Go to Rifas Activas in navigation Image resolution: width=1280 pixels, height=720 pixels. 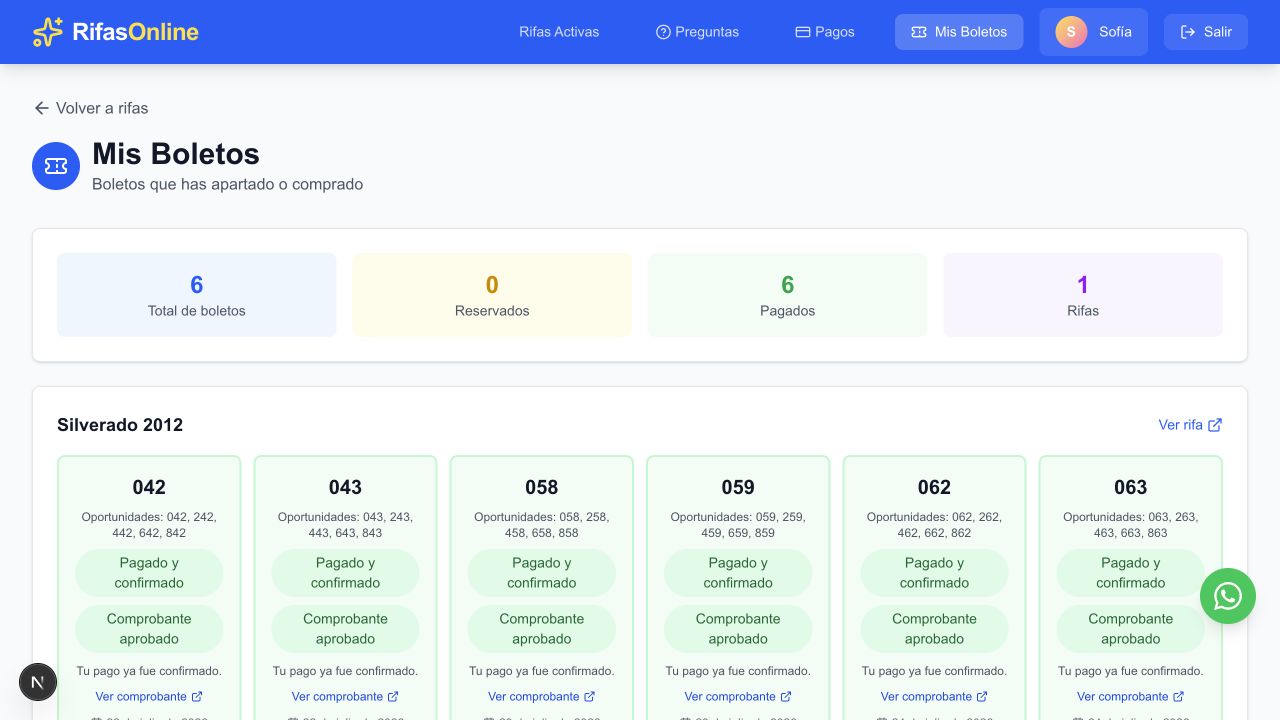point(559,32)
